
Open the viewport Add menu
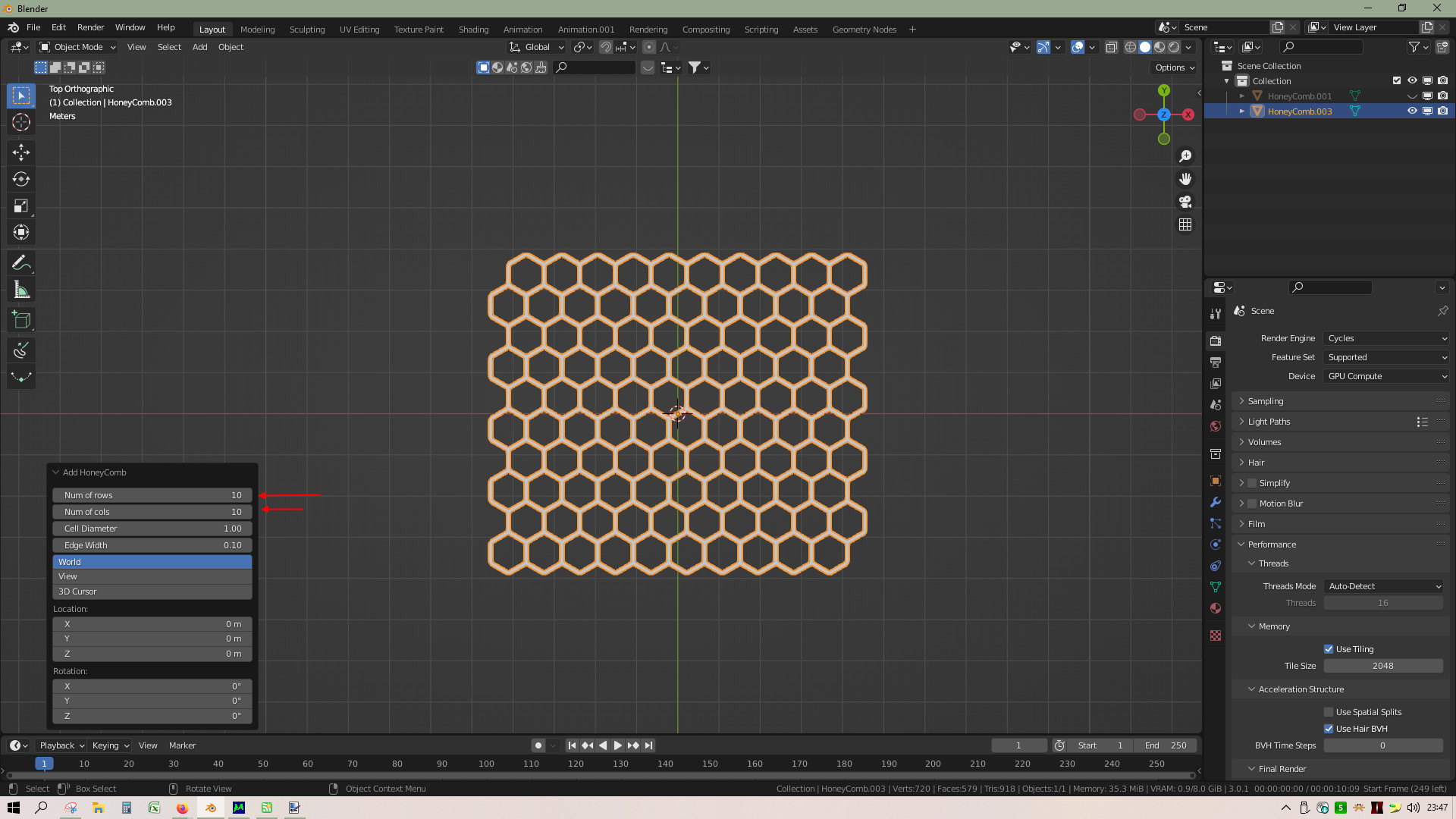[199, 47]
